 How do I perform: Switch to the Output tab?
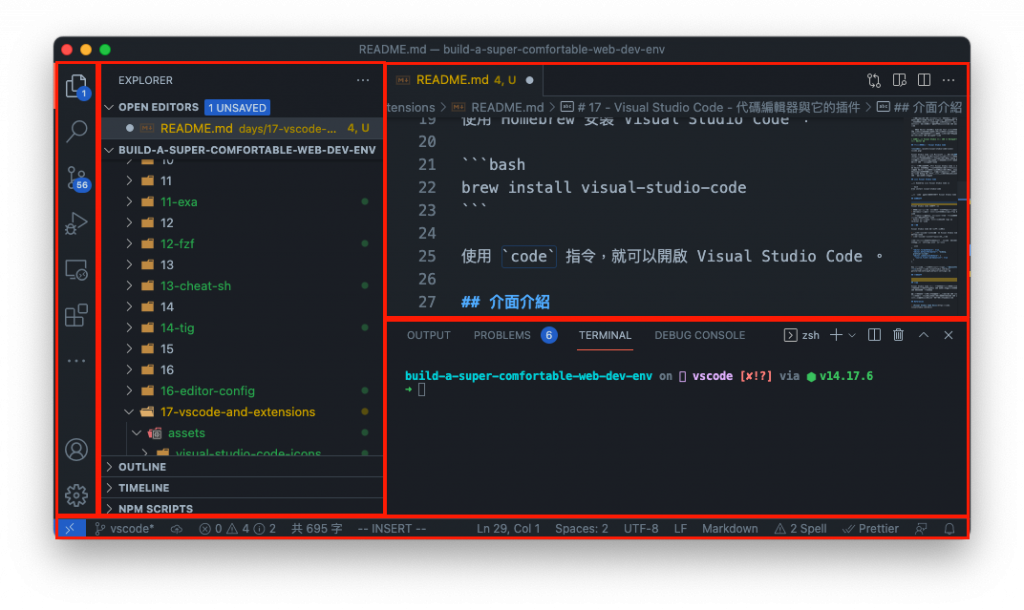428,335
